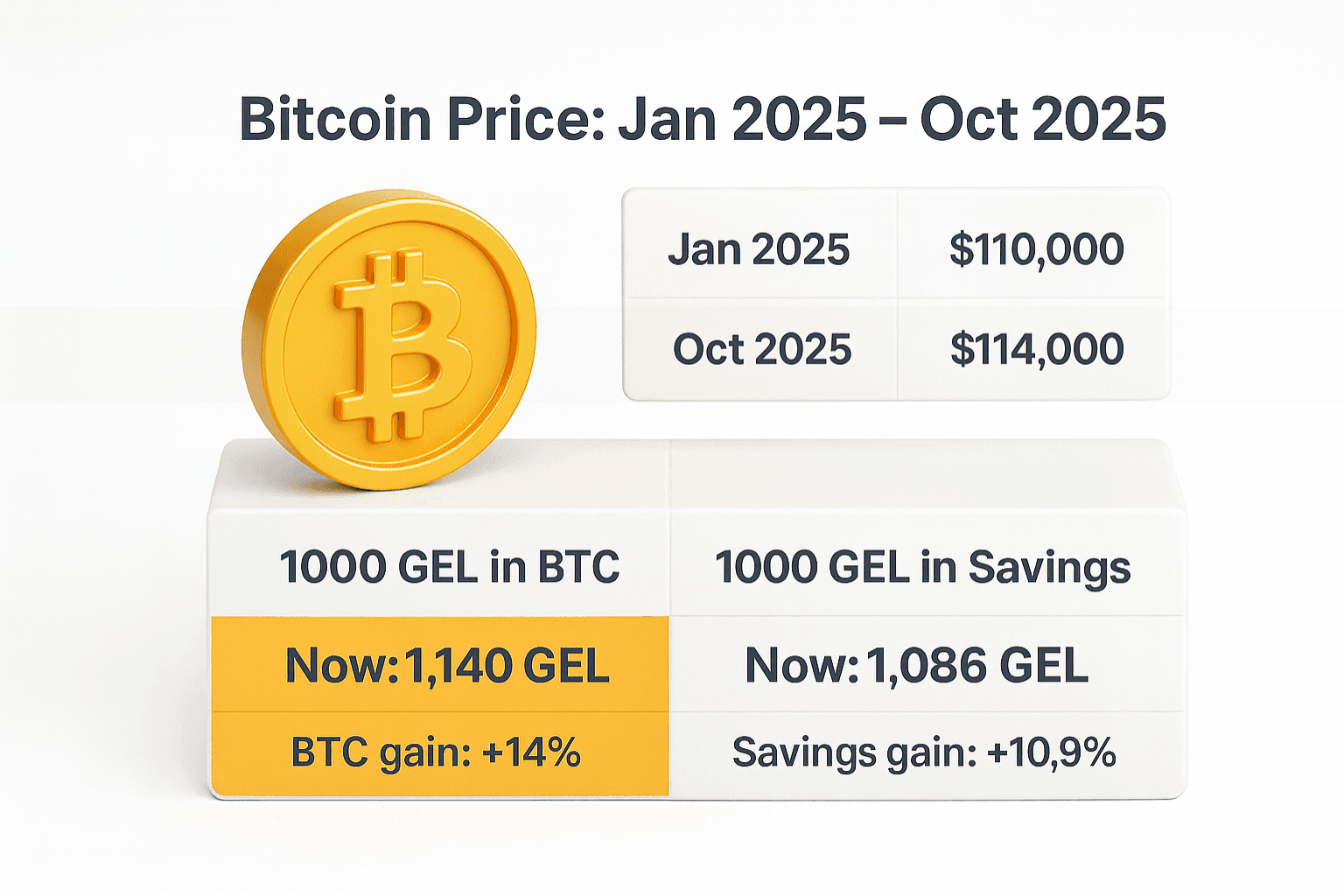Click the "Now:" label in the Savings column
Screen dimensions: 1344x896
coord(801,666)
